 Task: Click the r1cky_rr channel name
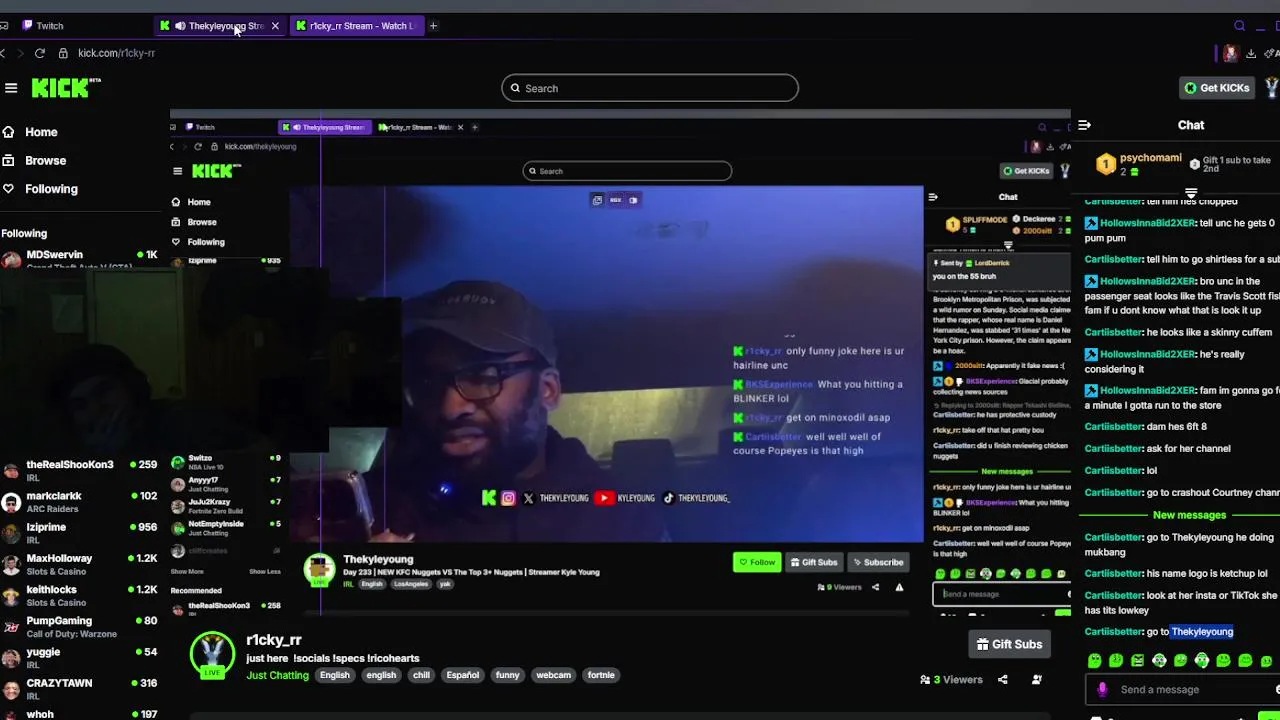pos(274,640)
